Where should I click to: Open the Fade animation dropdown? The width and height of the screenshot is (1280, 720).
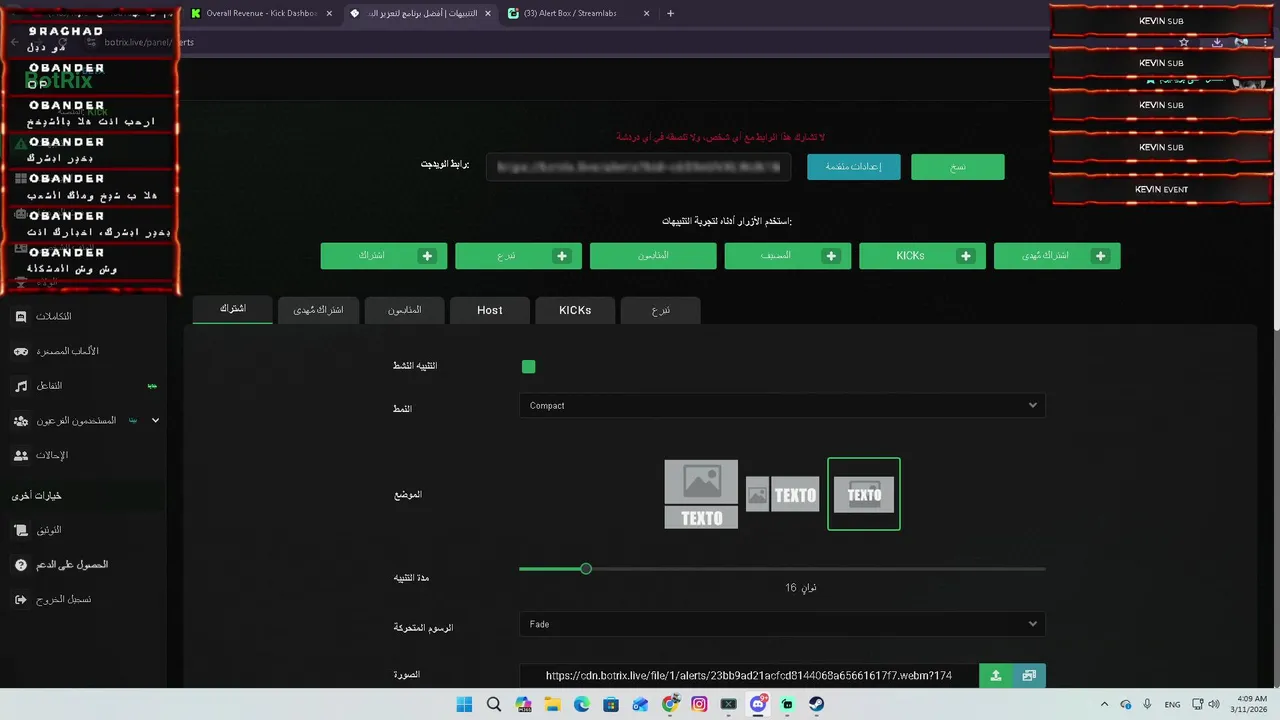coord(782,624)
